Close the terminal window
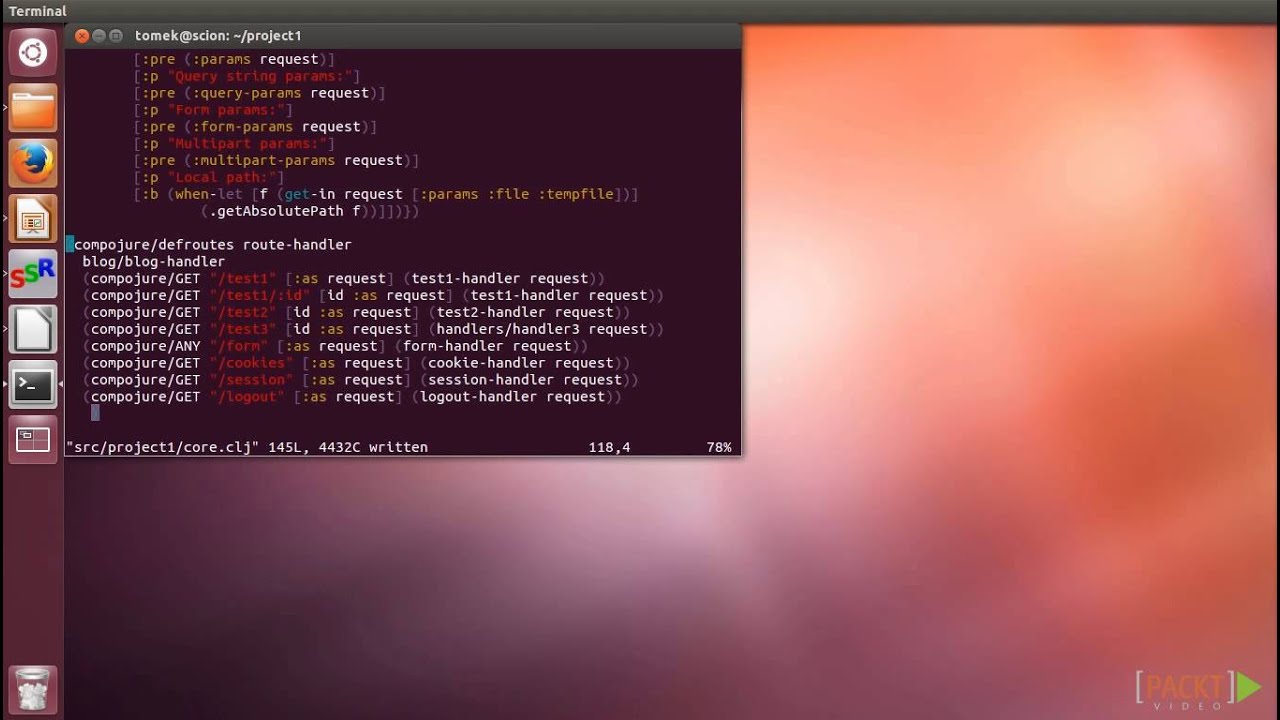Screen dimensions: 1280x720 (x=82, y=36)
